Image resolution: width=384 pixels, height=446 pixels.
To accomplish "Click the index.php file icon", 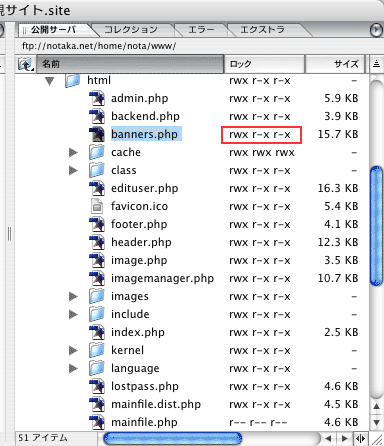I will coord(97,332).
